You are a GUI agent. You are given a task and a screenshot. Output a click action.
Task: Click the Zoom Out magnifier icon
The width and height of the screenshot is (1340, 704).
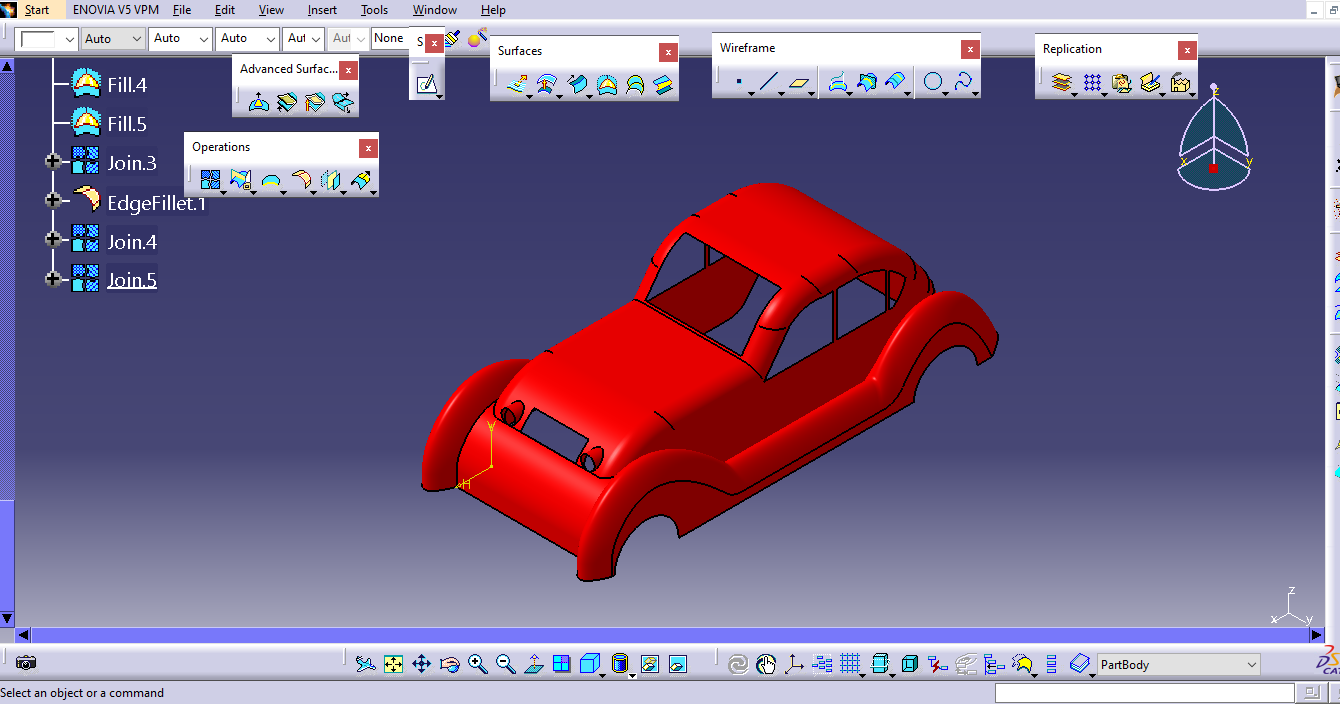coord(505,663)
